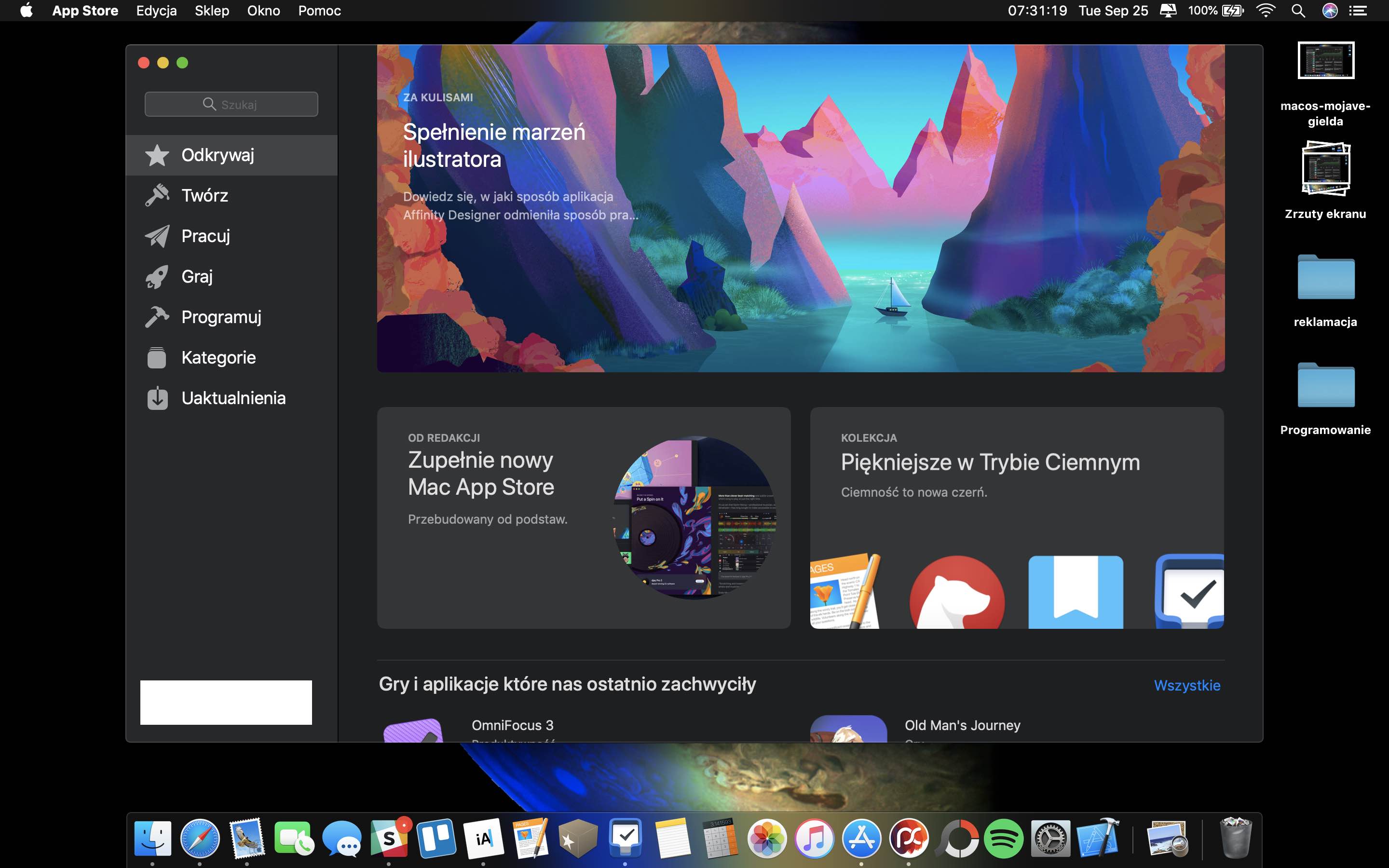Select the macos-mojave-gielda desktop file
1389x868 pixels.
(1325, 84)
